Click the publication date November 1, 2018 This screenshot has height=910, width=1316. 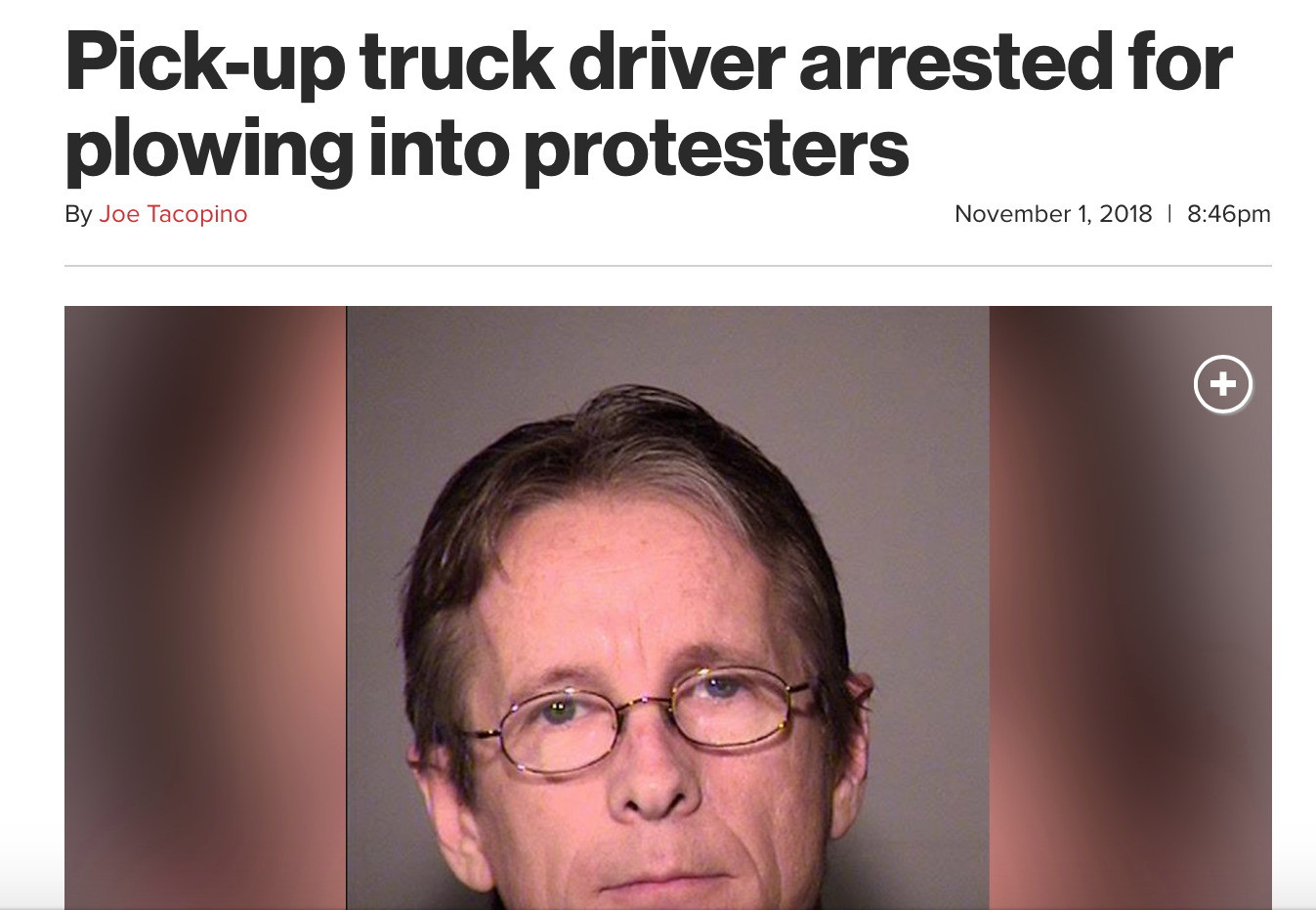1053,214
